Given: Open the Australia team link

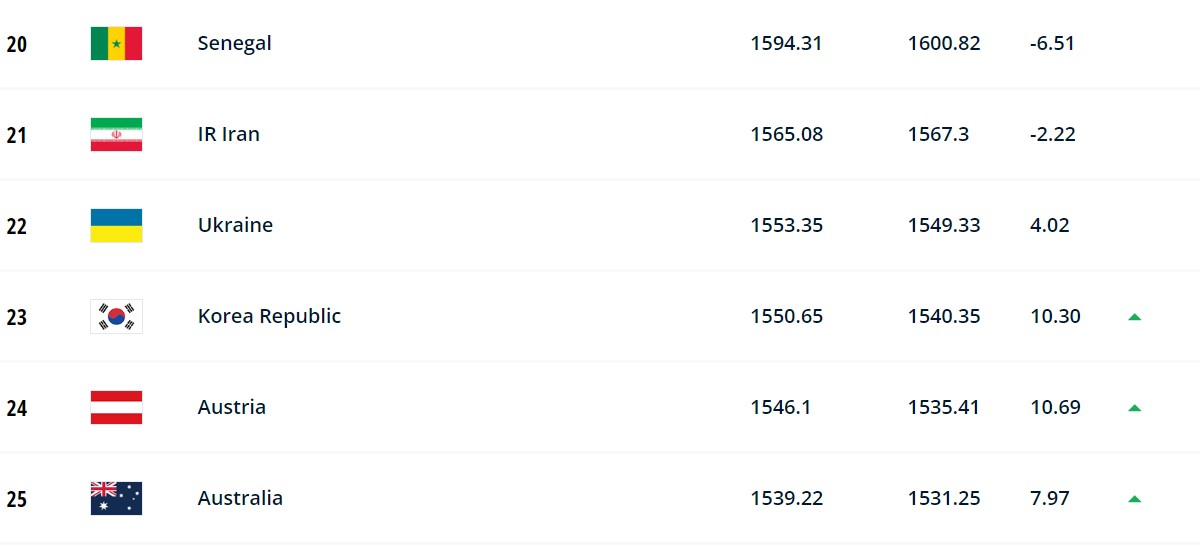Looking at the screenshot, I should (240, 498).
